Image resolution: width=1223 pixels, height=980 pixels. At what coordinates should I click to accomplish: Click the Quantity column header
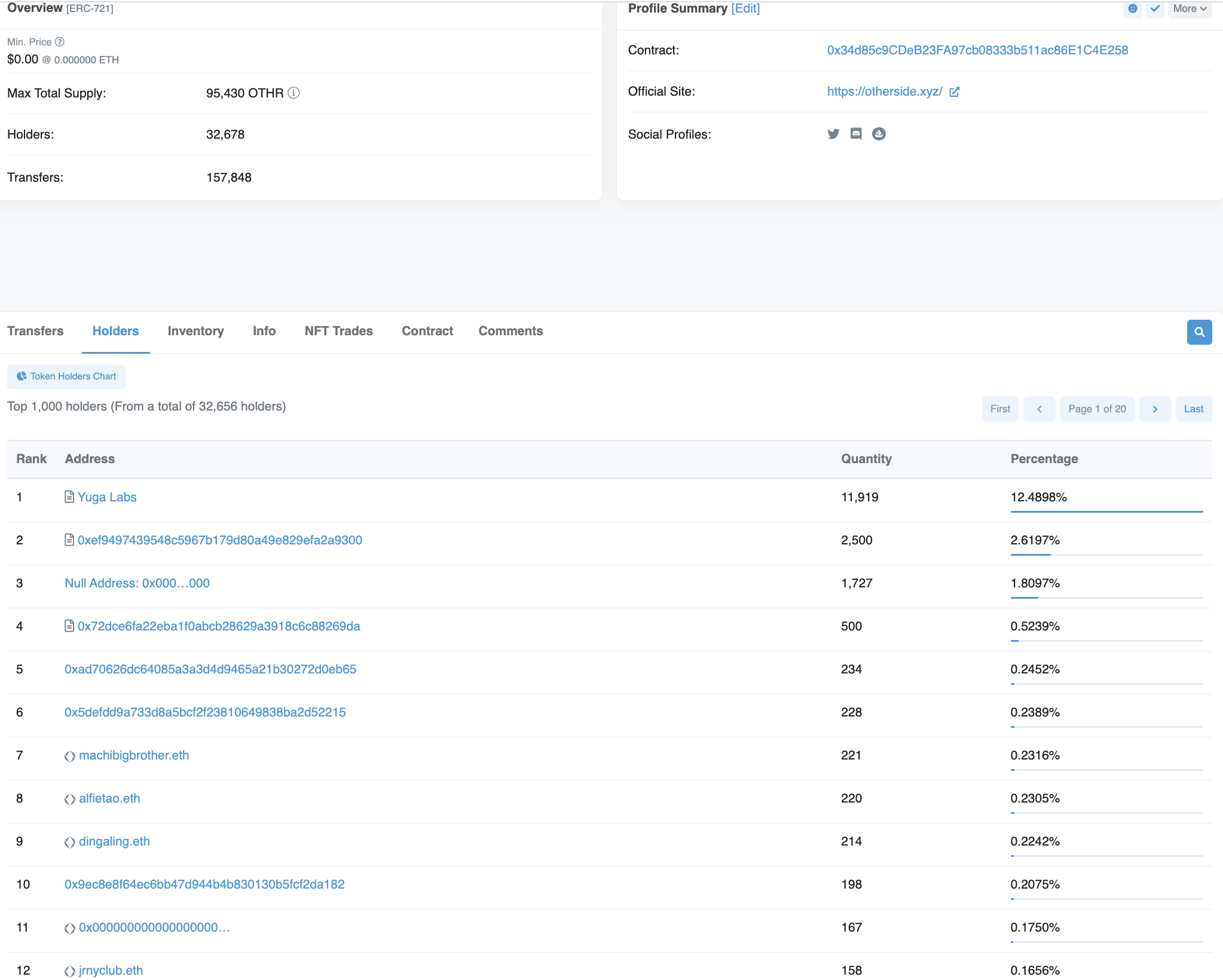click(x=866, y=459)
